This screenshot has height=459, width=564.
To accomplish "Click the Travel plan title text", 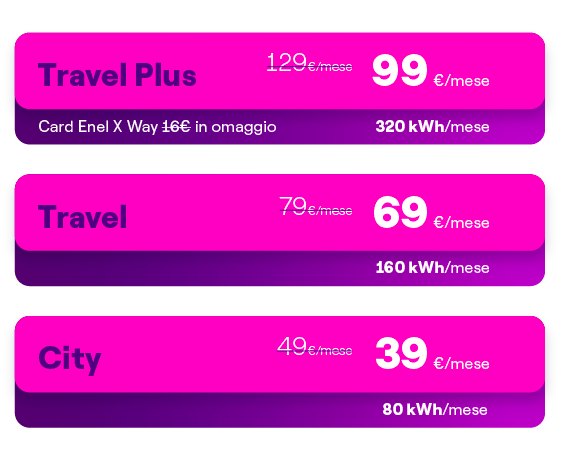I will coord(82,217).
